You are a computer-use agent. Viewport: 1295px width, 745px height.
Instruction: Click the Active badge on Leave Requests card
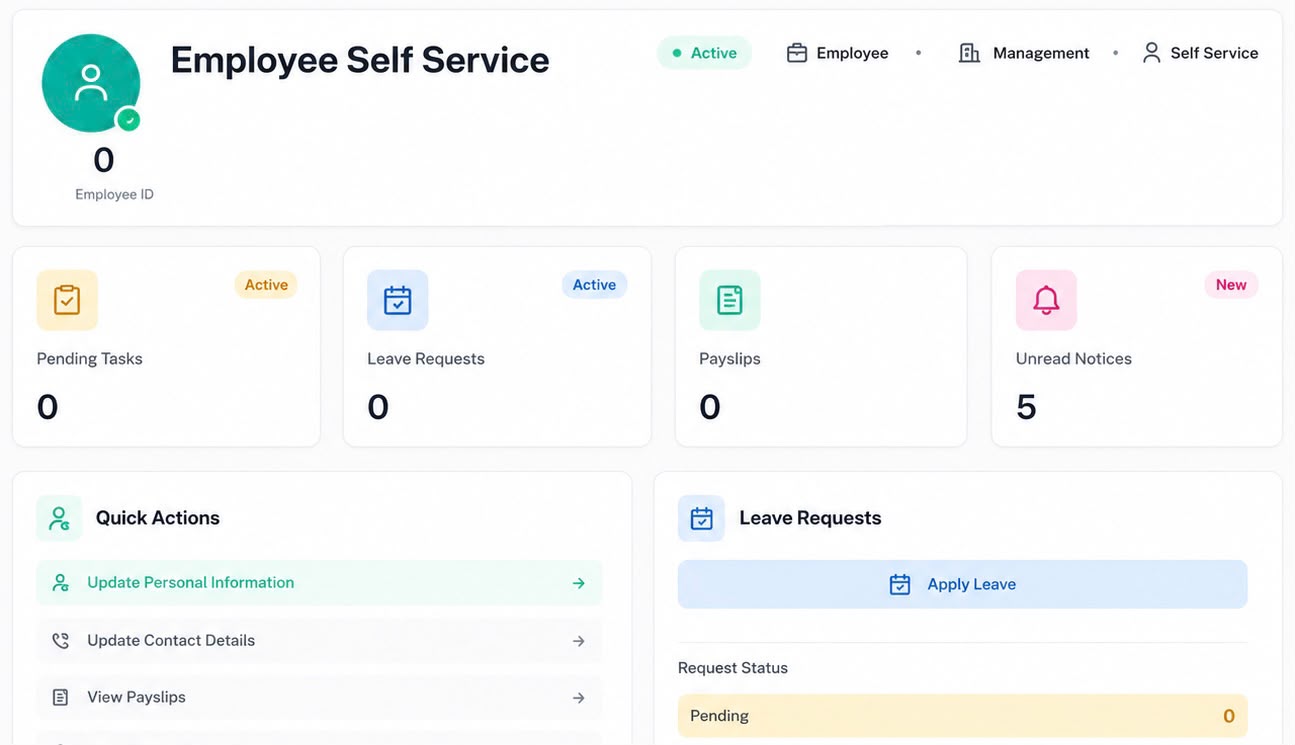[594, 285]
